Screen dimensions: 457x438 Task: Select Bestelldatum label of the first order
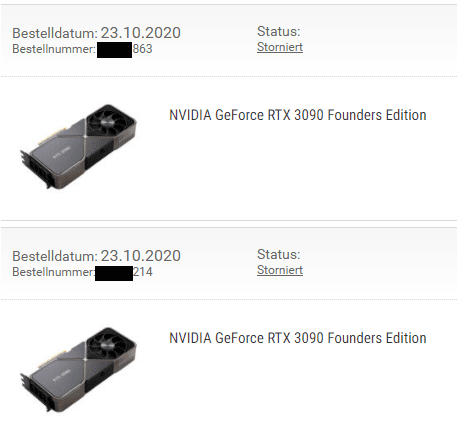(55, 33)
